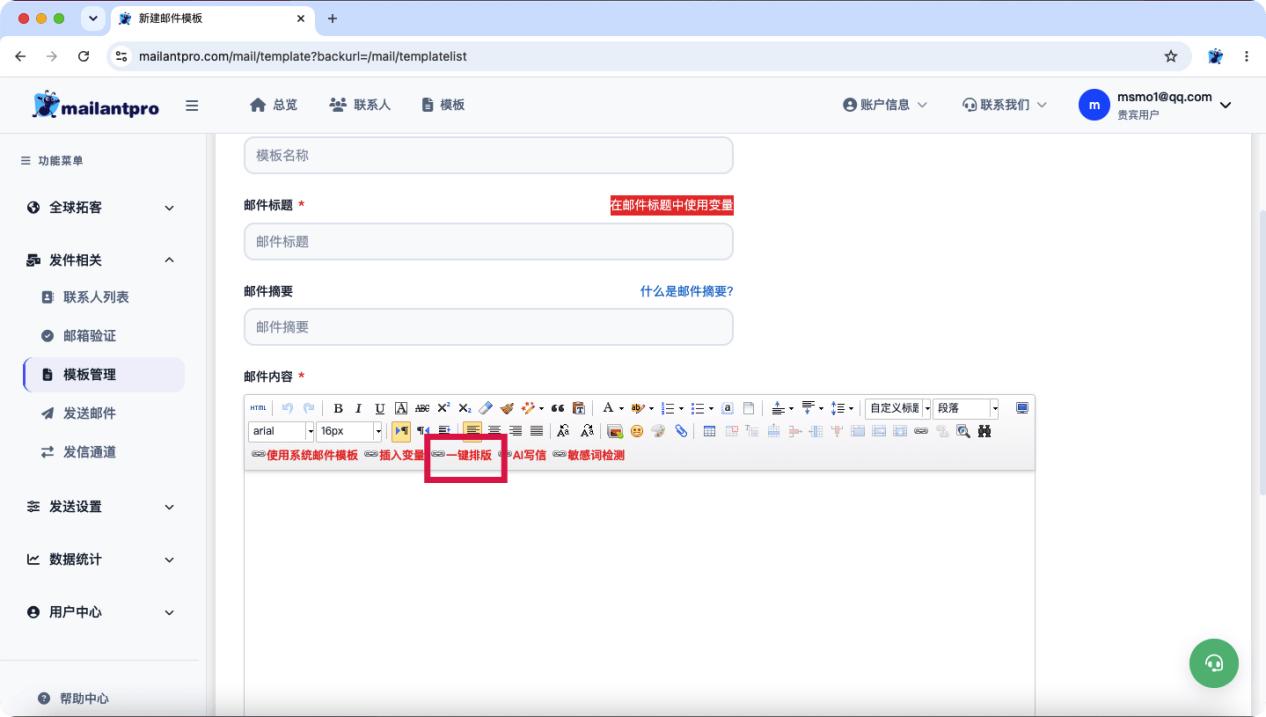Toggle the sidebar hamburger menu
Viewport: 1266px width, 717px height.
[x=192, y=105]
